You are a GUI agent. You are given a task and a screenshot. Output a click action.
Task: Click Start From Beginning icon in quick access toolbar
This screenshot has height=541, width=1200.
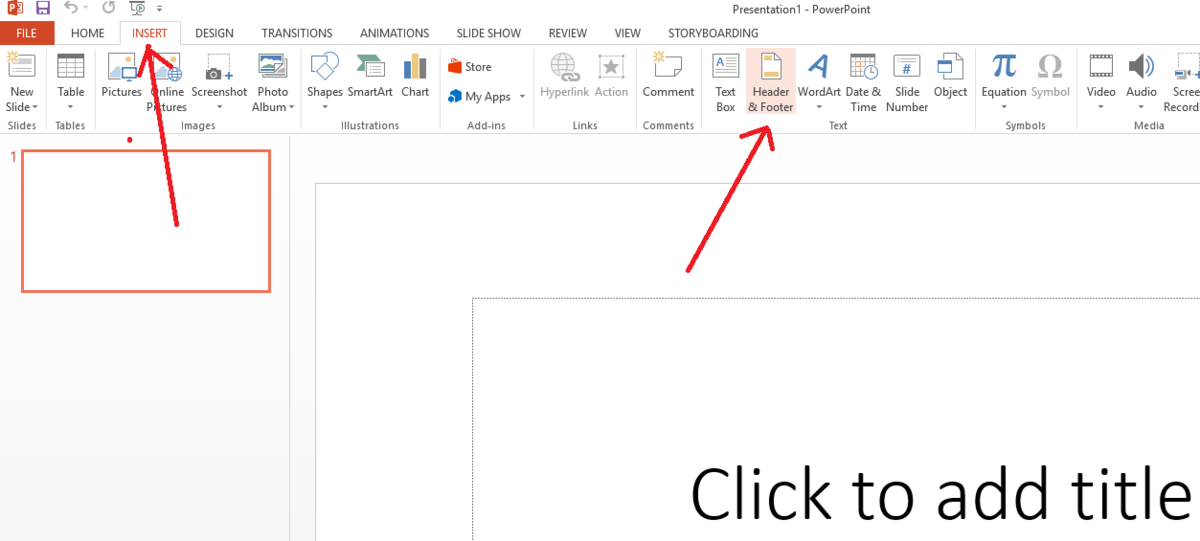point(138,8)
